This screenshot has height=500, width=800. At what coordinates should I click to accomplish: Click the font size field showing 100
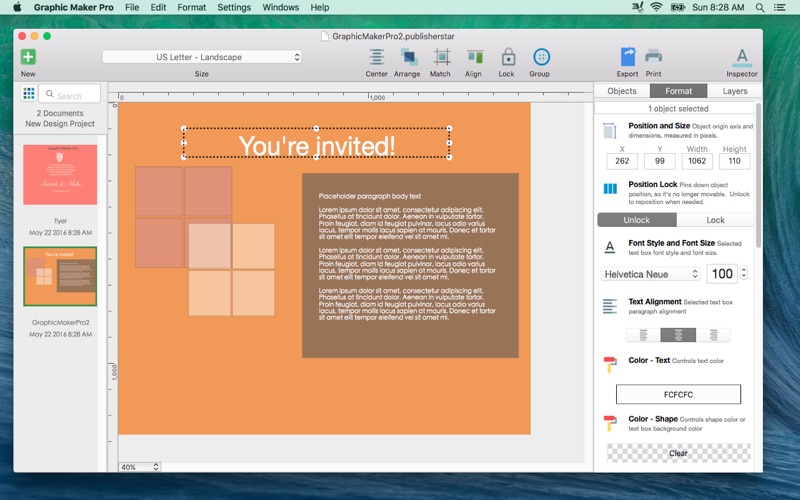[x=722, y=273]
